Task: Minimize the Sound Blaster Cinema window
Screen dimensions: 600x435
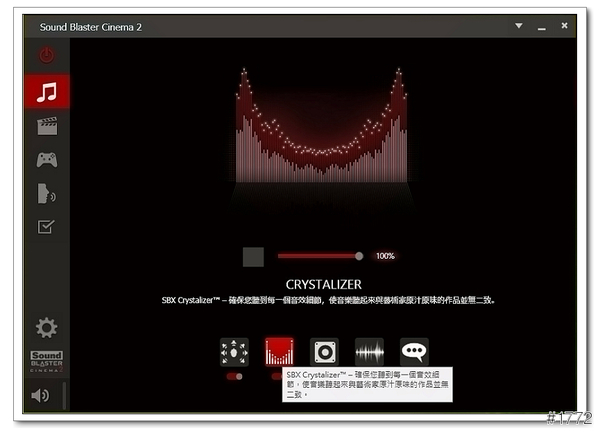Action: click(541, 28)
